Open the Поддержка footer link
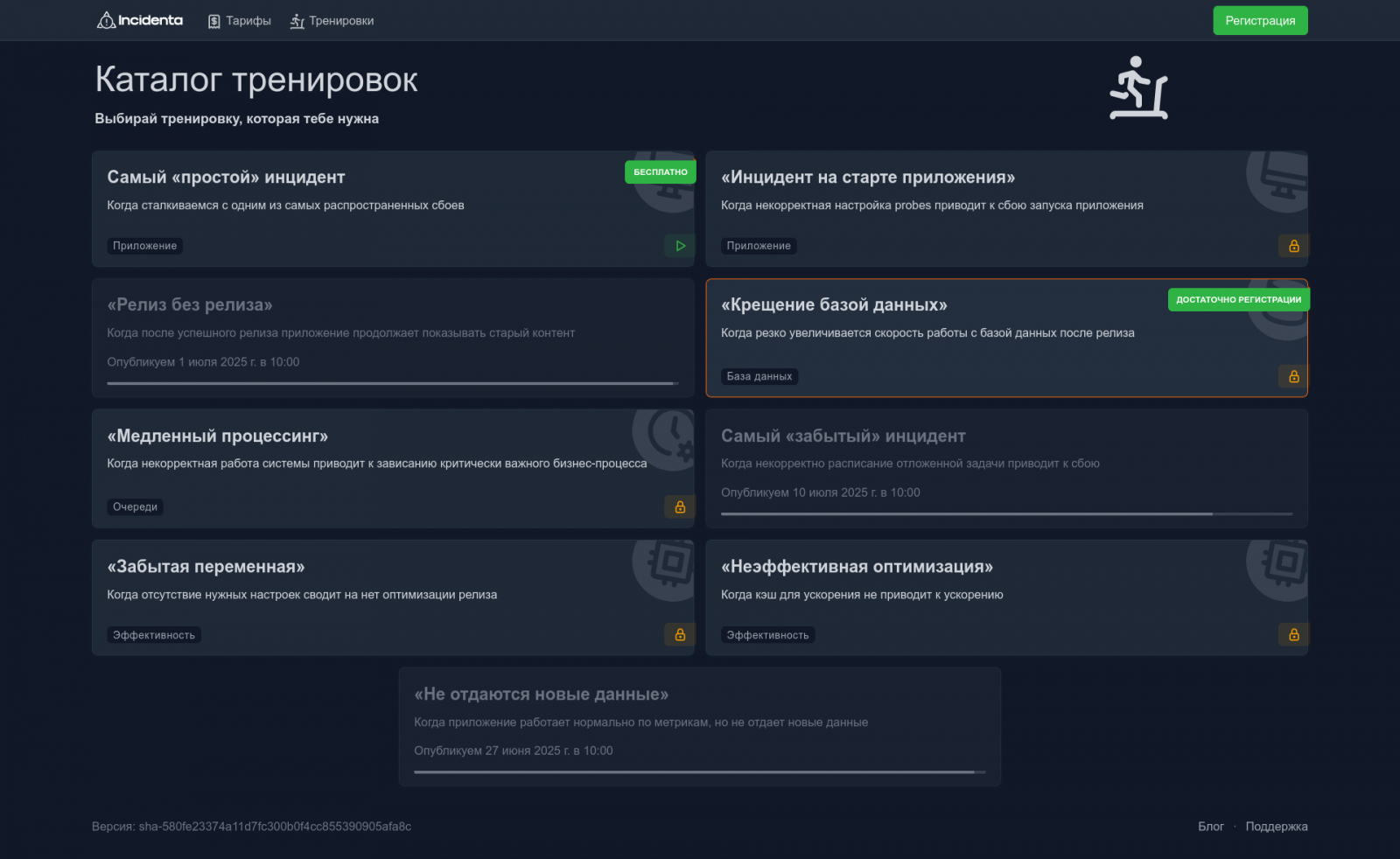The height and width of the screenshot is (859, 1400). [x=1277, y=827]
